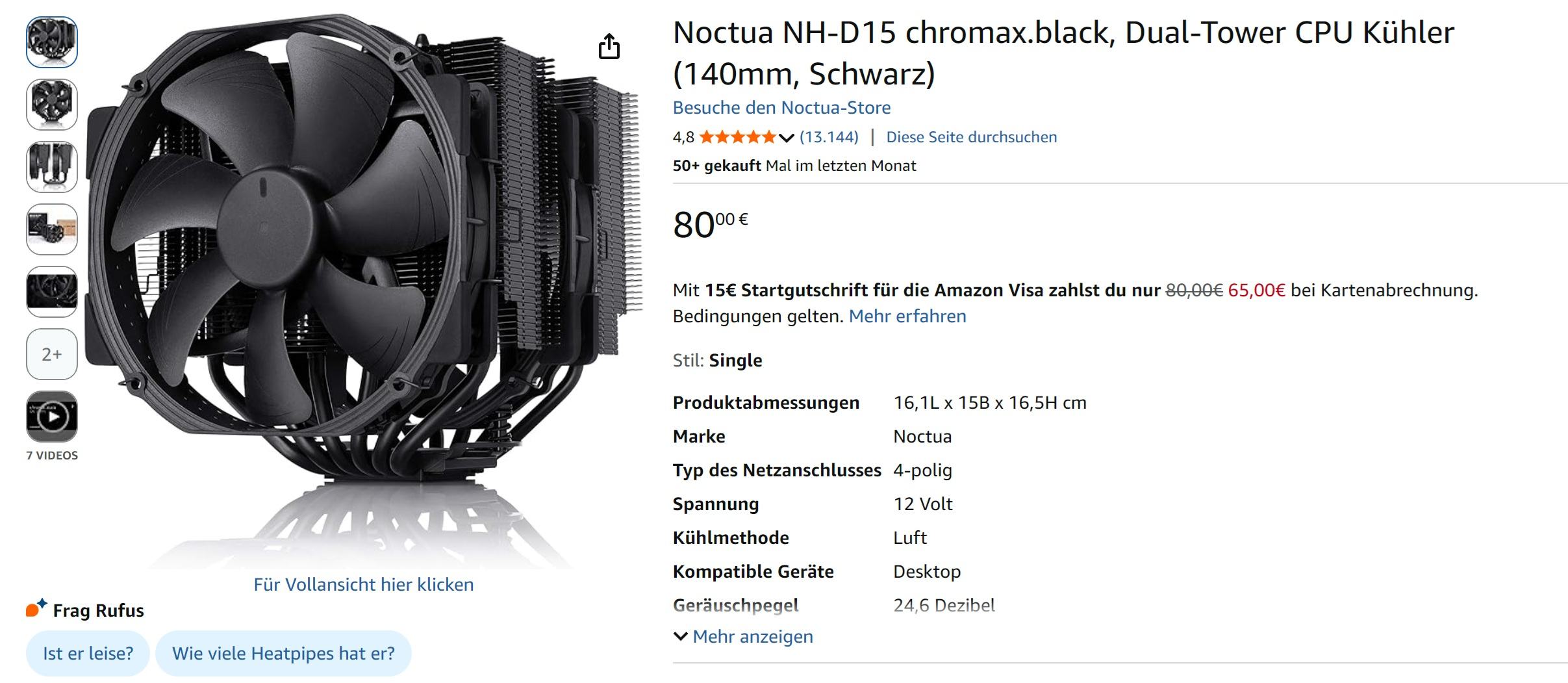Viewport: 1568px width, 683px height.
Task: Click the share icon above product image
Action: tap(609, 46)
